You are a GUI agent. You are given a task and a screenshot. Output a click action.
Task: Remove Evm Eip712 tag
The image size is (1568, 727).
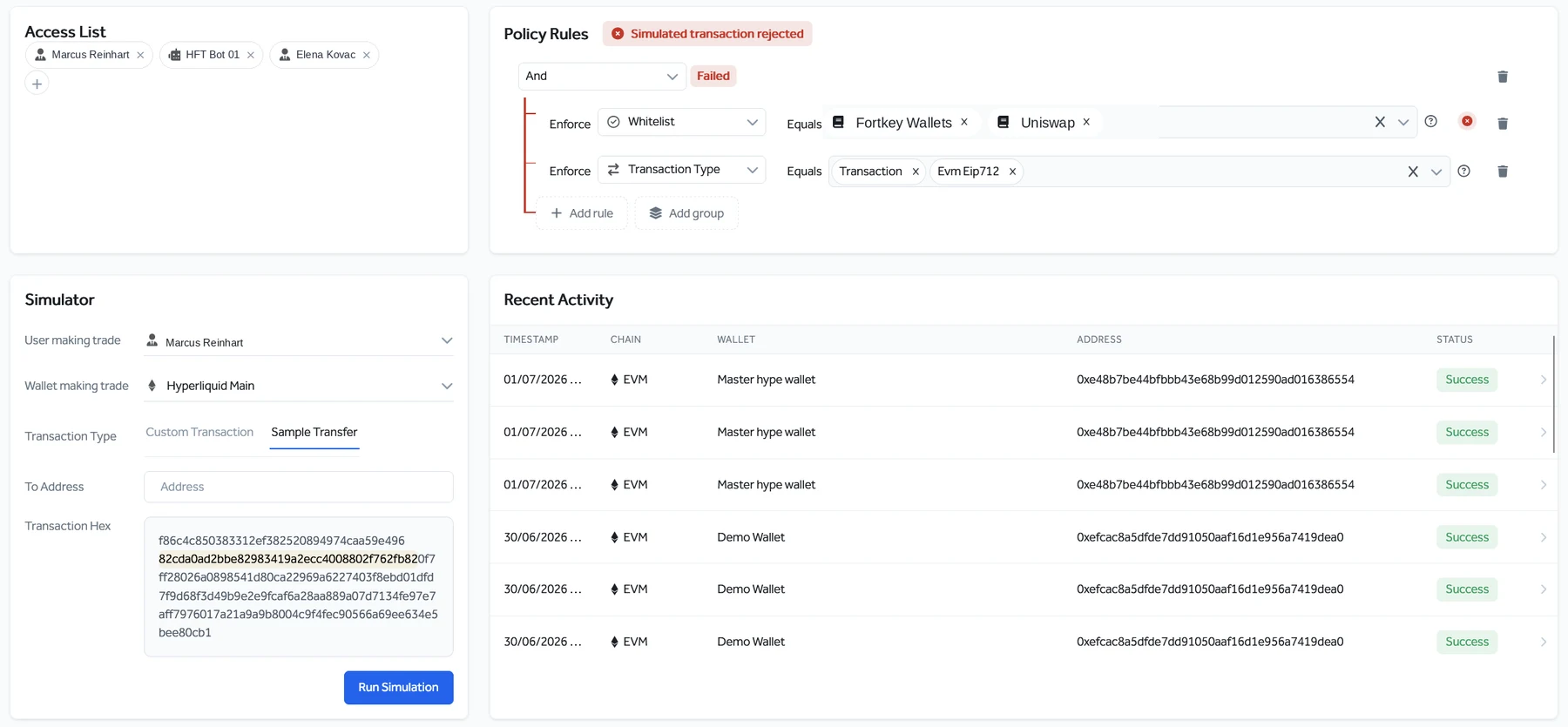[1012, 172]
